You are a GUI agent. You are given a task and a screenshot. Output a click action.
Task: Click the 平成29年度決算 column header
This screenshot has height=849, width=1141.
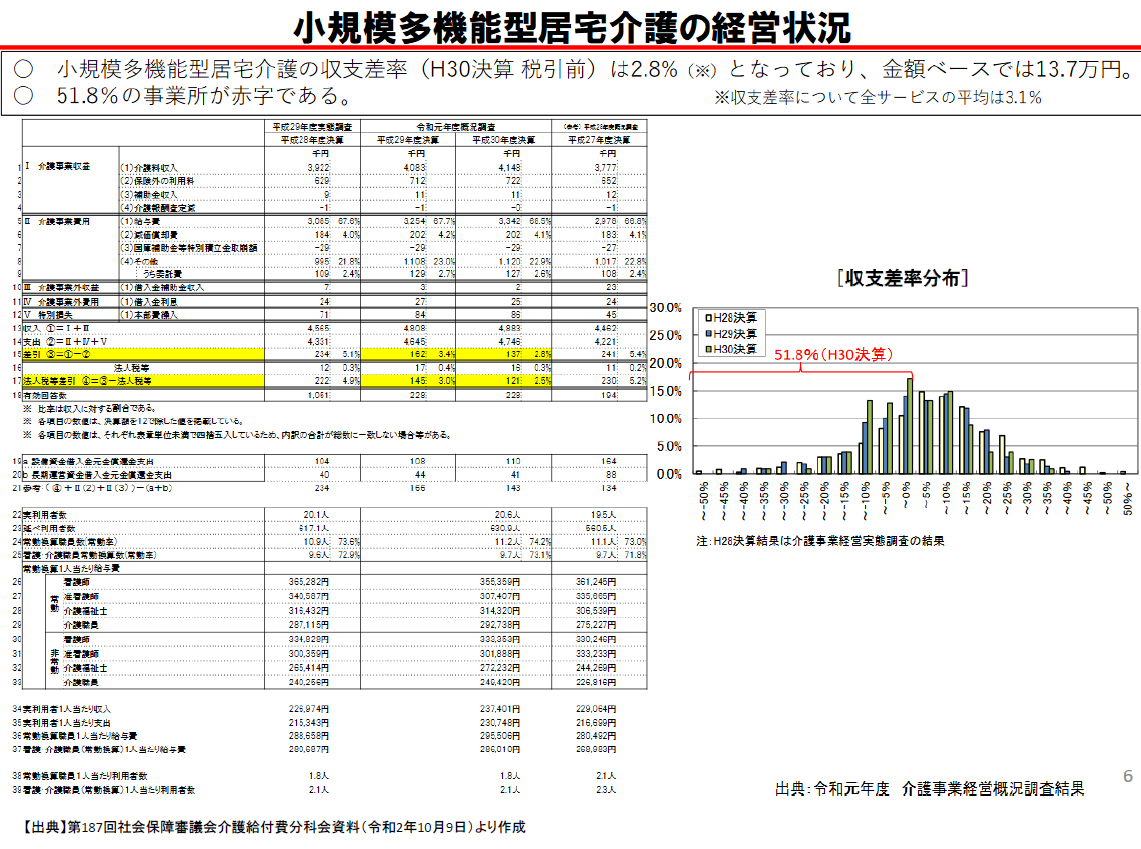click(x=408, y=140)
